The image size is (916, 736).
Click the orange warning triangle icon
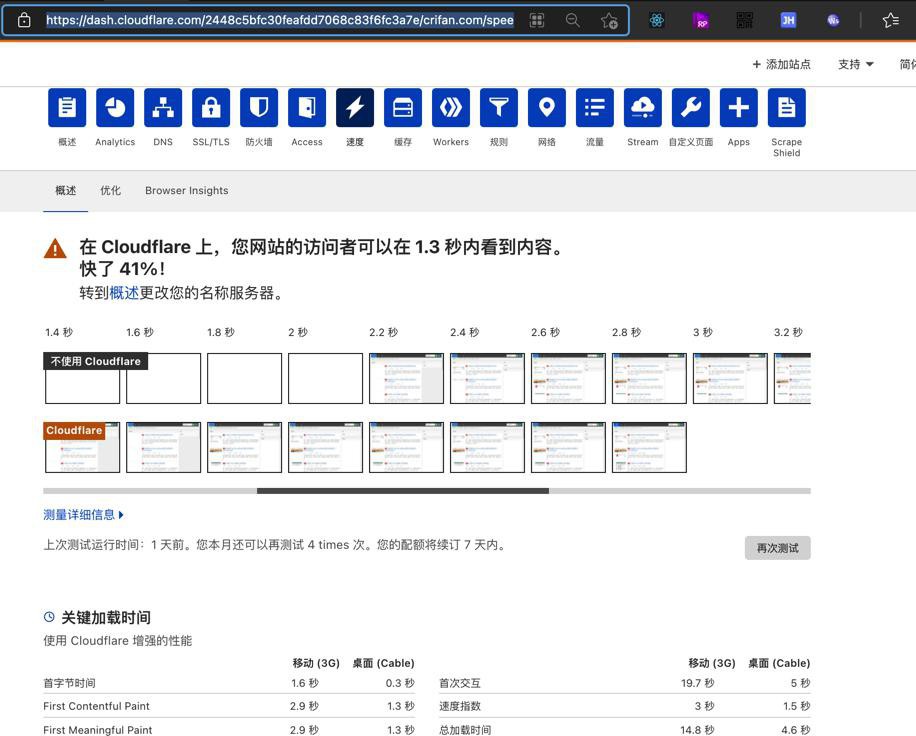pos(55,248)
